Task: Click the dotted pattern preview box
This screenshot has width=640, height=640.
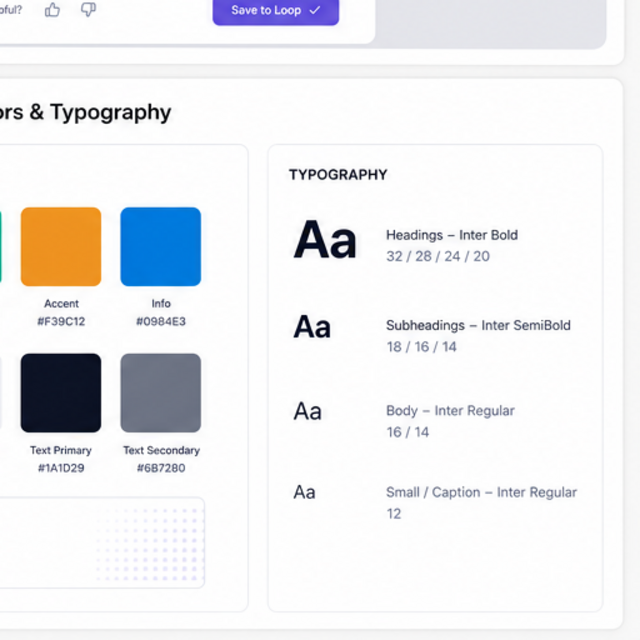Action: click(x=102, y=542)
